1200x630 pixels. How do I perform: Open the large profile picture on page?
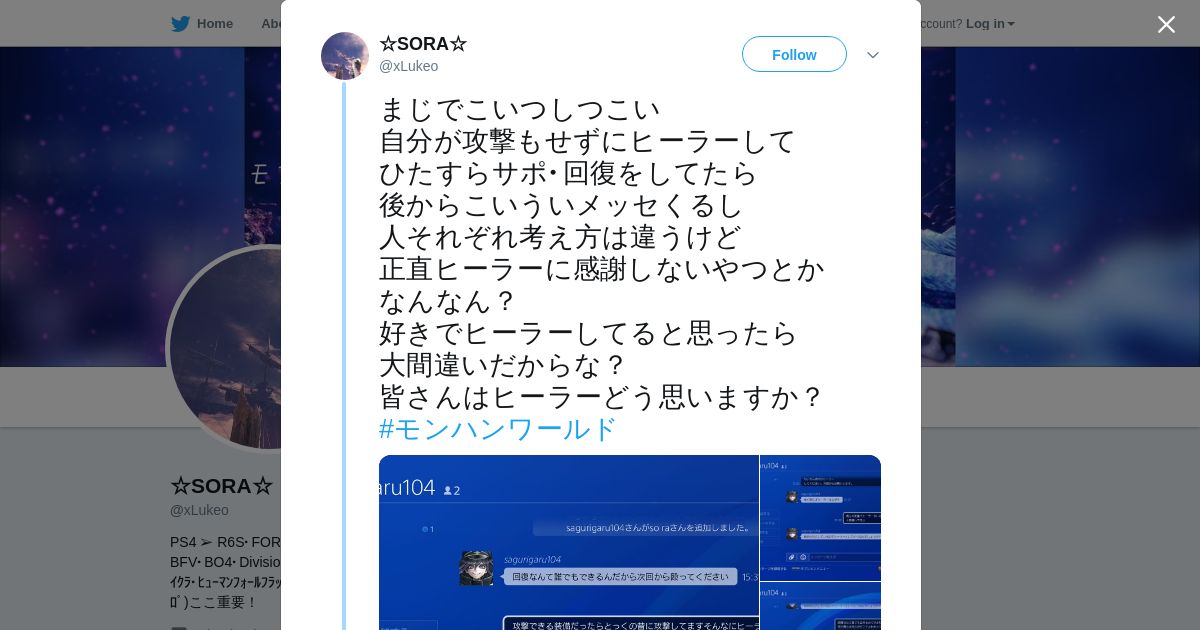[x=225, y=348]
